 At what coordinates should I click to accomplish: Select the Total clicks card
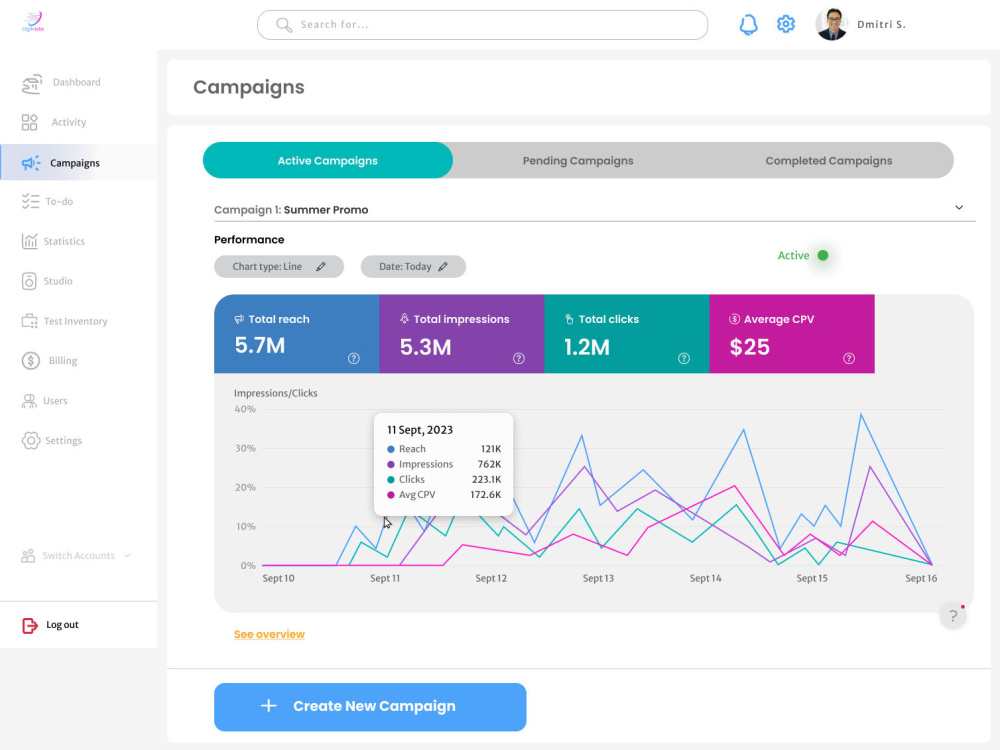point(627,334)
